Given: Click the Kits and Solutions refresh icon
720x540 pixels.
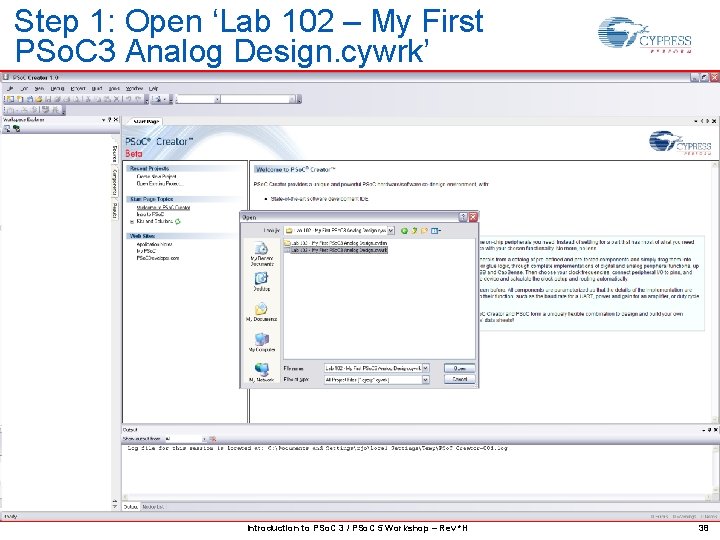Looking at the screenshot, I should 178,221.
